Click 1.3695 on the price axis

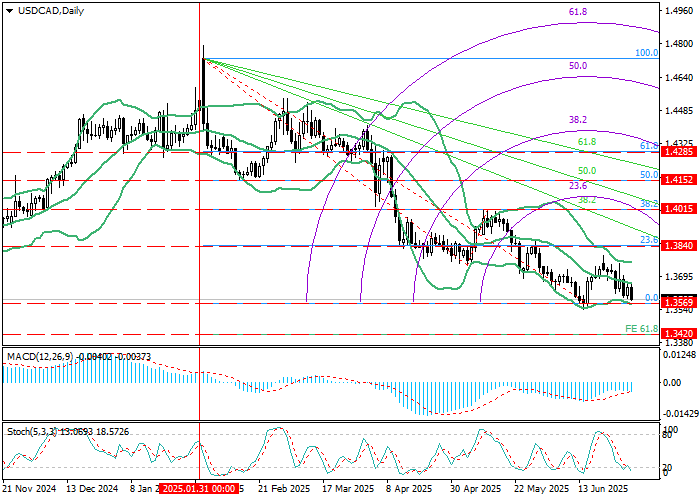[x=679, y=277]
